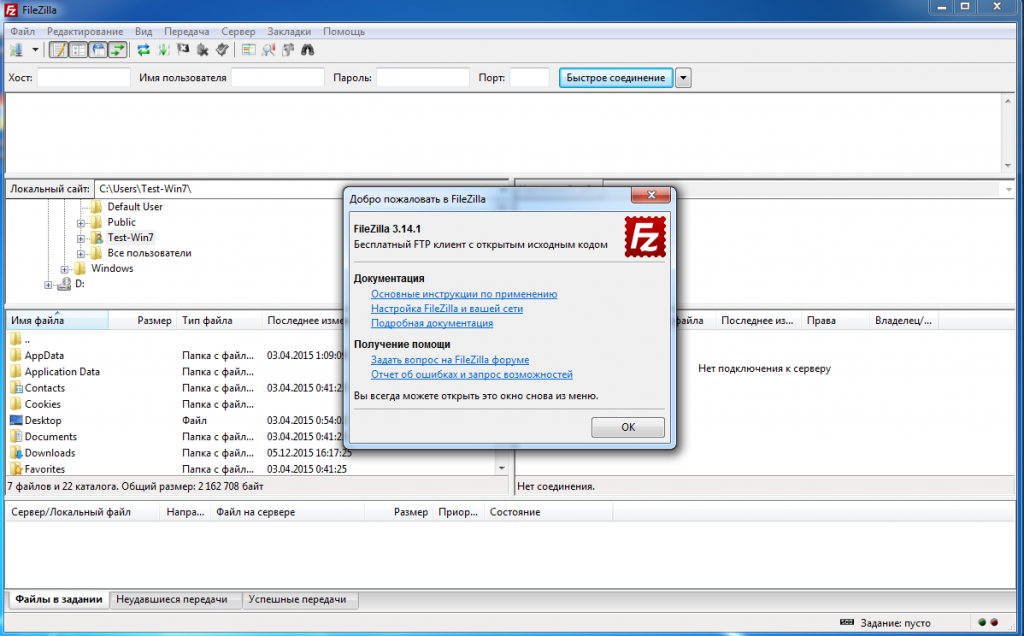Click the FileZilla logo in the dialog
Image resolution: width=1024 pixels, height=636 pixels.
pyautogui.click(x=645, y=236)
